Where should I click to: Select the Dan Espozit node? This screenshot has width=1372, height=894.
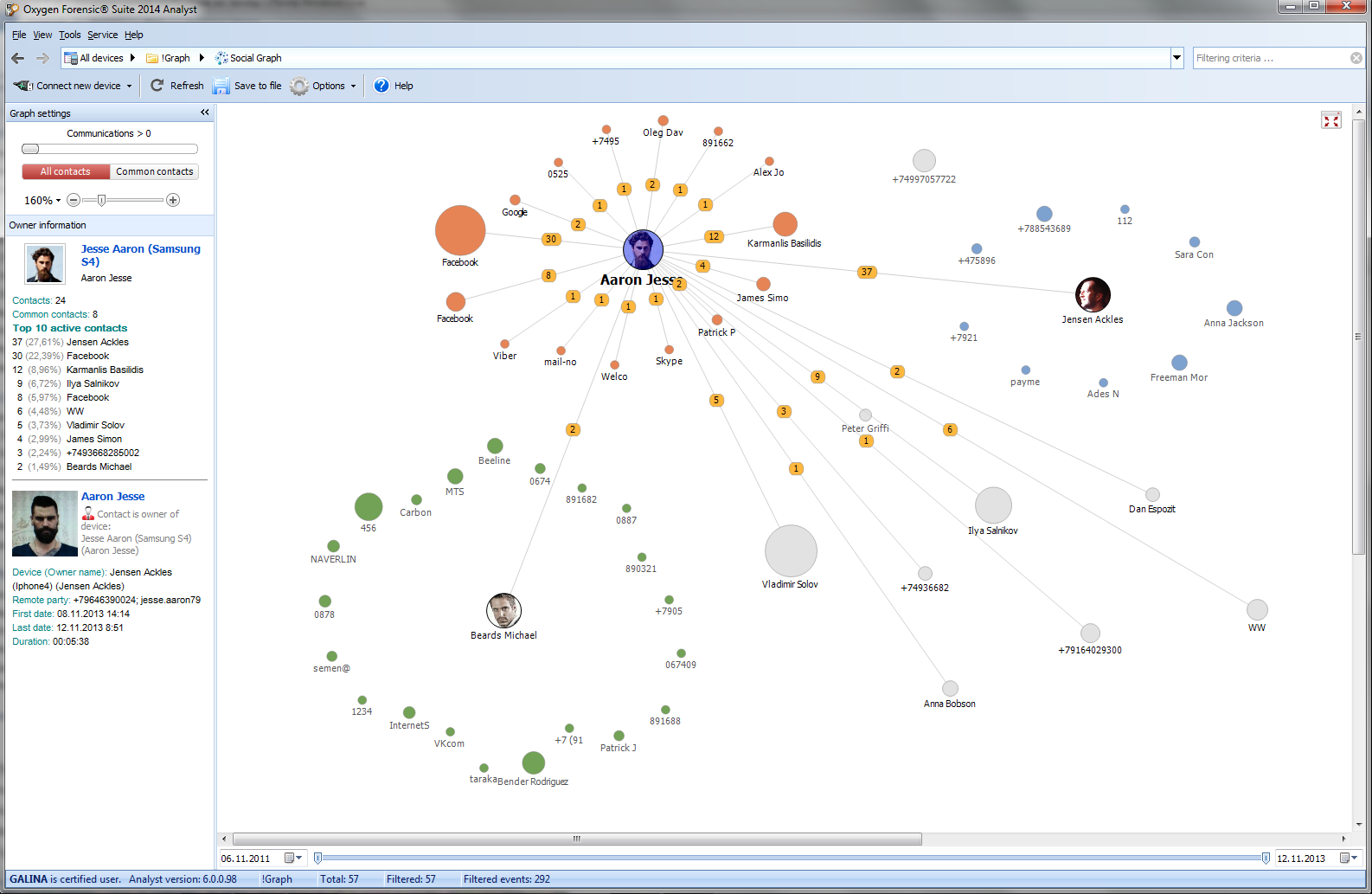[x=1152, y=494]
